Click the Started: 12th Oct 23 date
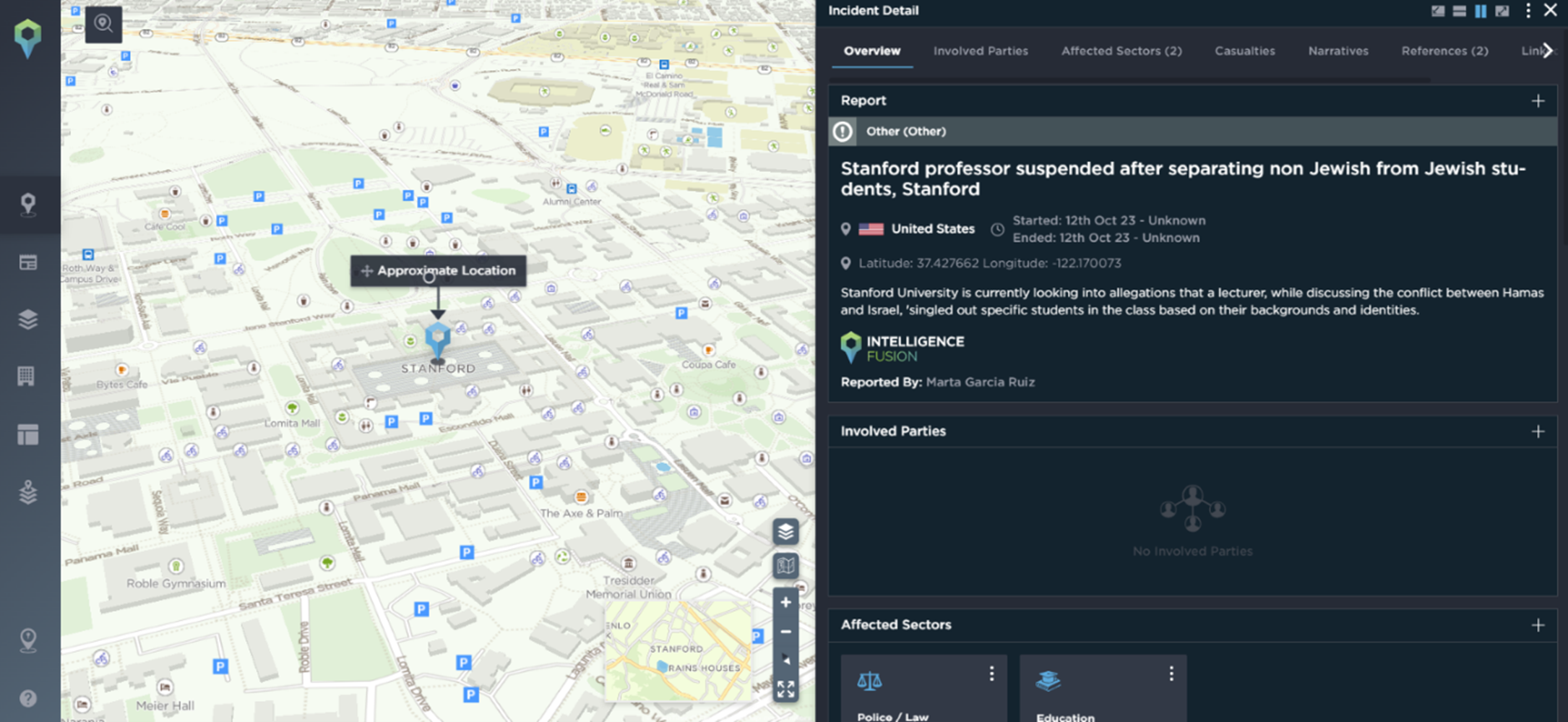Screen dimensions: 1568x722 point(1108,220)
